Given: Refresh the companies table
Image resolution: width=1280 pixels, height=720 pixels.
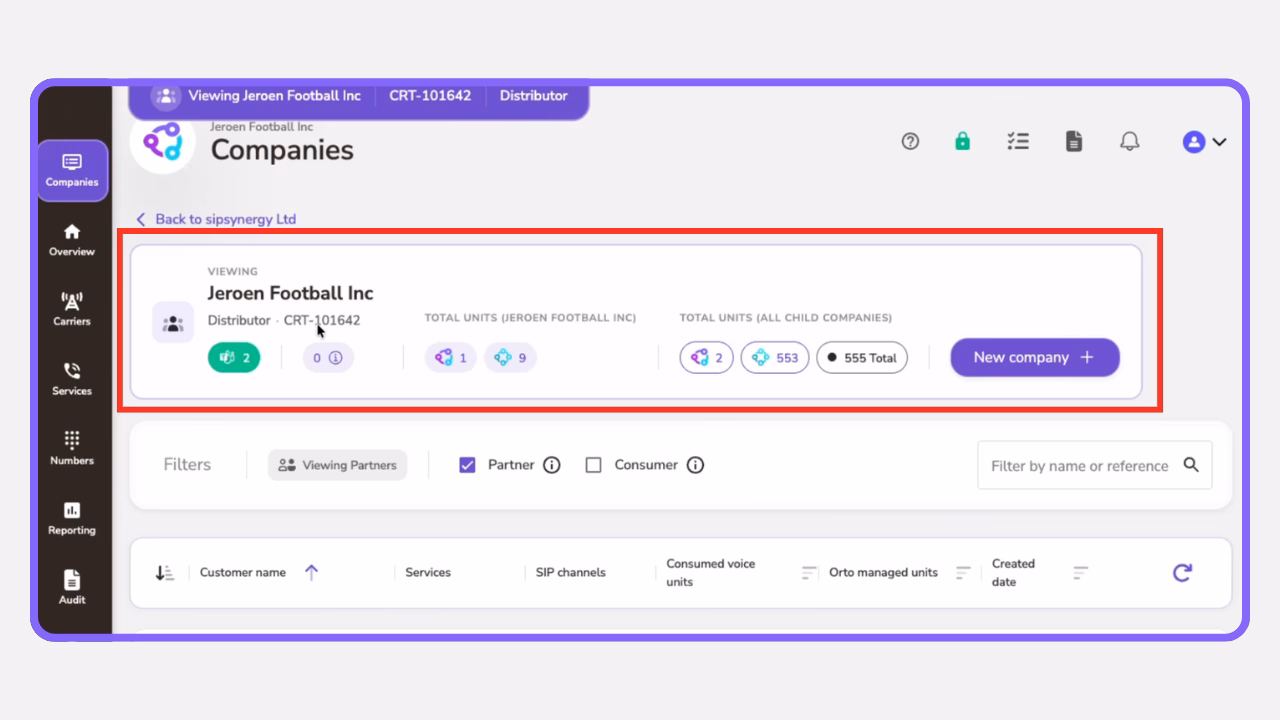Looking at the screenshot, I should pyautogui.click(x=1183, y=573).
